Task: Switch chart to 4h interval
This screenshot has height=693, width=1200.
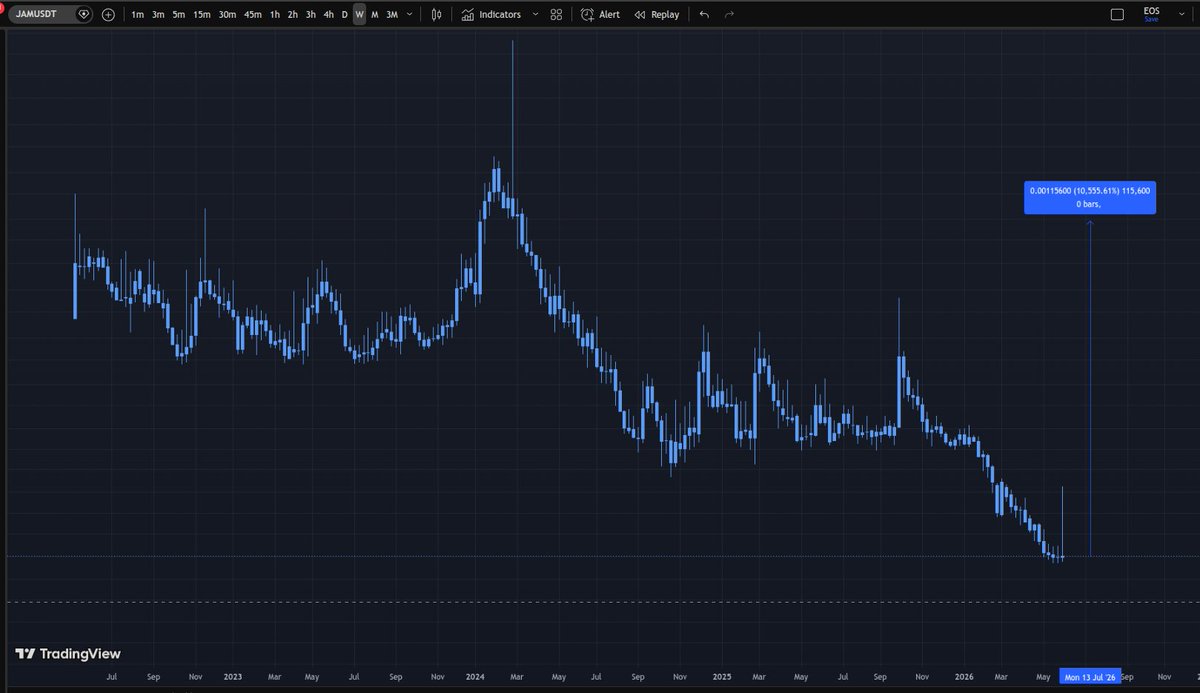Action: point(329,15)
